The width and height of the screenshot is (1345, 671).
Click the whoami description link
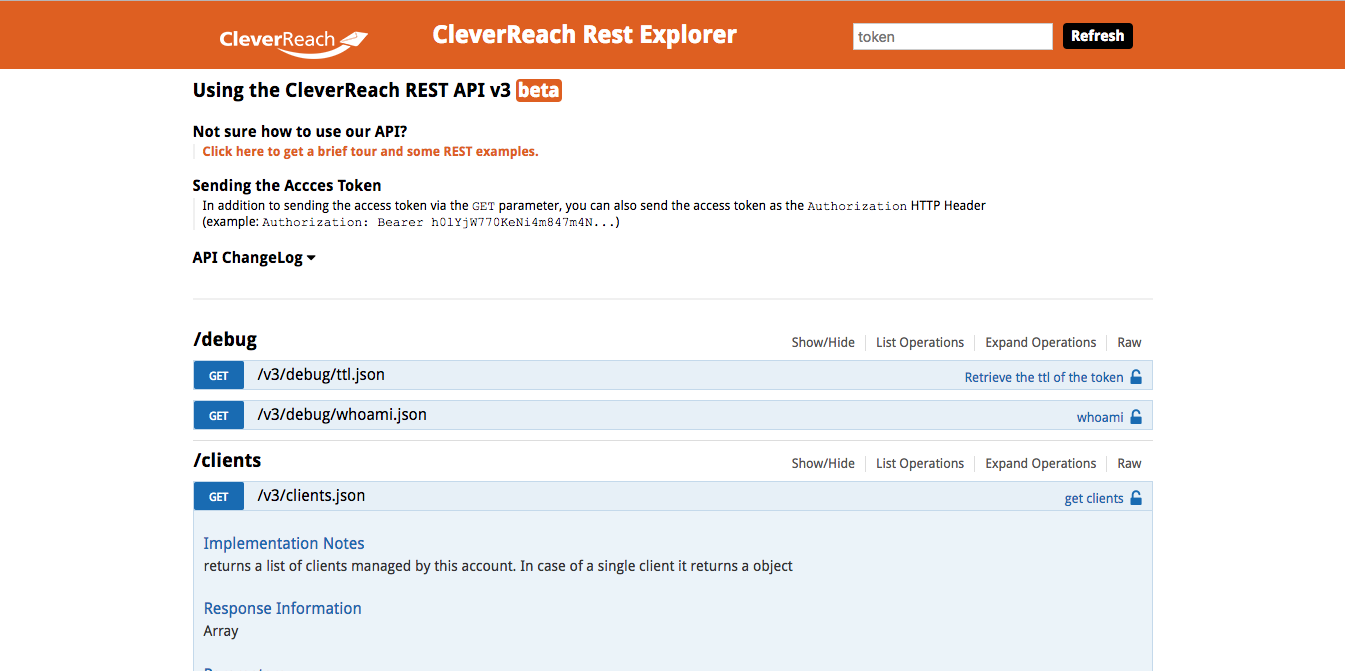tap(1100, 417)
